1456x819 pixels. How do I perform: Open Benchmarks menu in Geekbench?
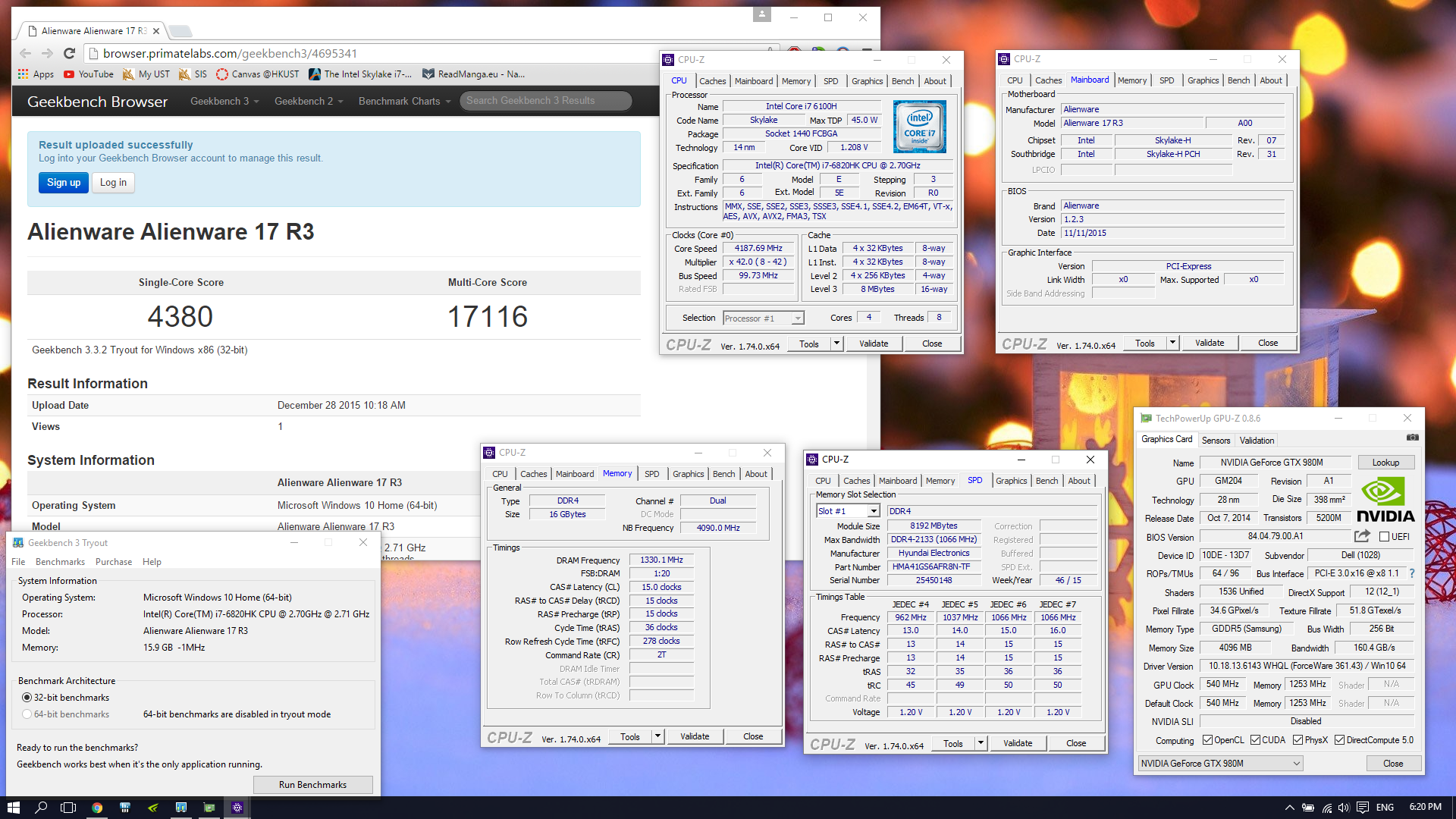pyautogui.click(x=60, y=562)
